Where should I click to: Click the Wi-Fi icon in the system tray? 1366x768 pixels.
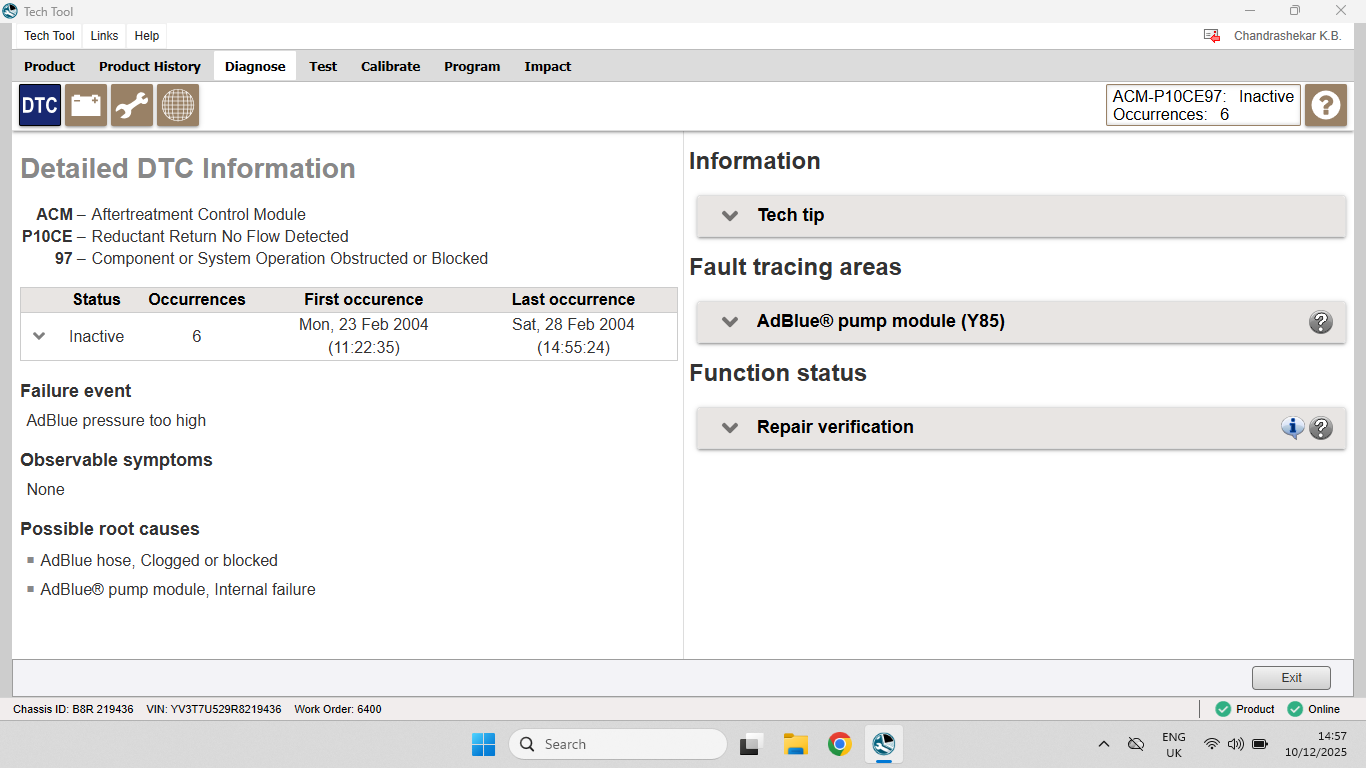tap(1211, 744)
